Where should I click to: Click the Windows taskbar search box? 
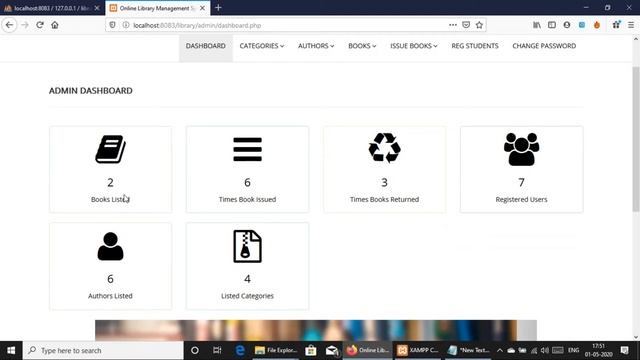pos(103,350)
